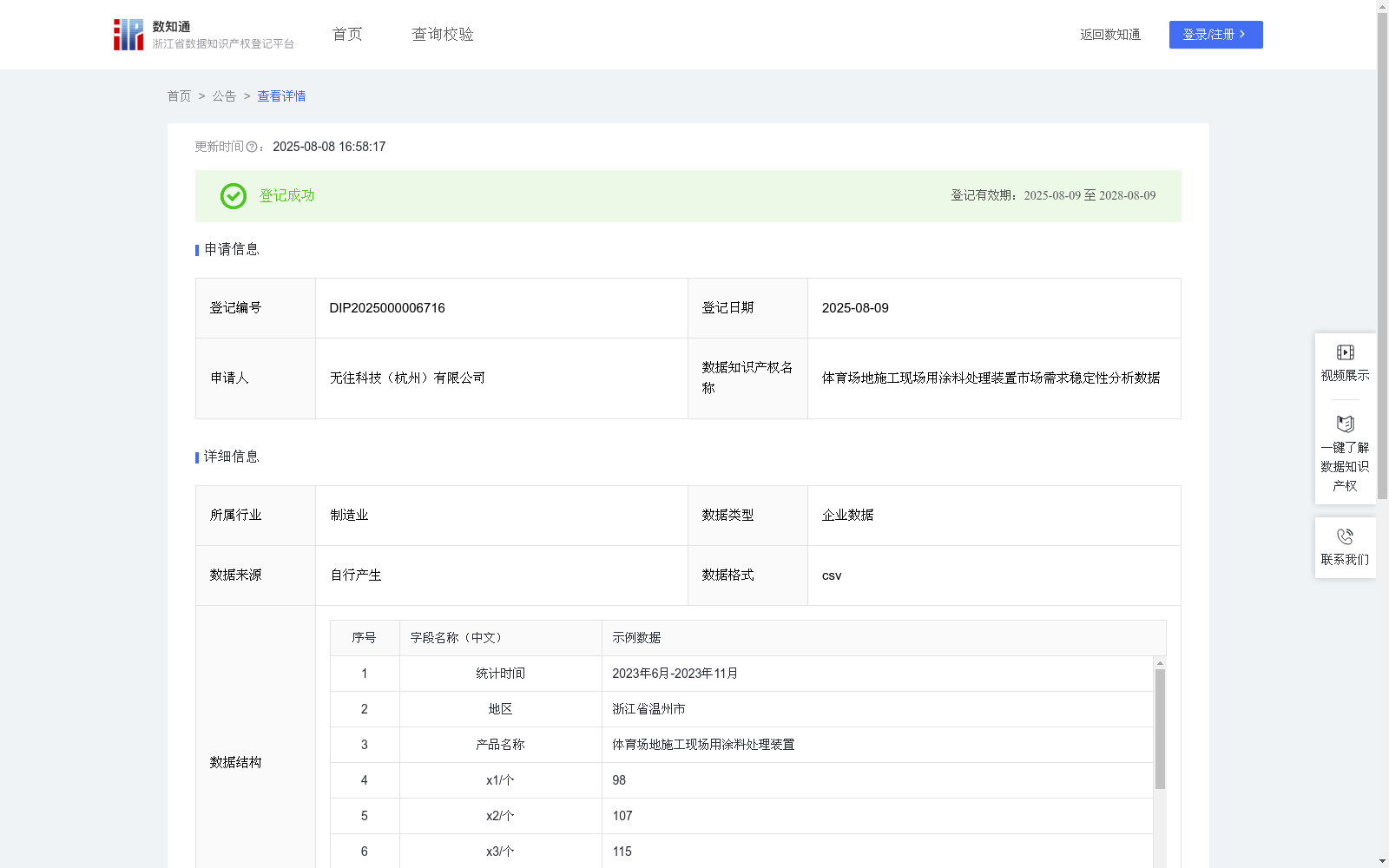Click the 制造业 industry value
Image resolution: width=1389 pixels, height=868 pixels.
349,516
